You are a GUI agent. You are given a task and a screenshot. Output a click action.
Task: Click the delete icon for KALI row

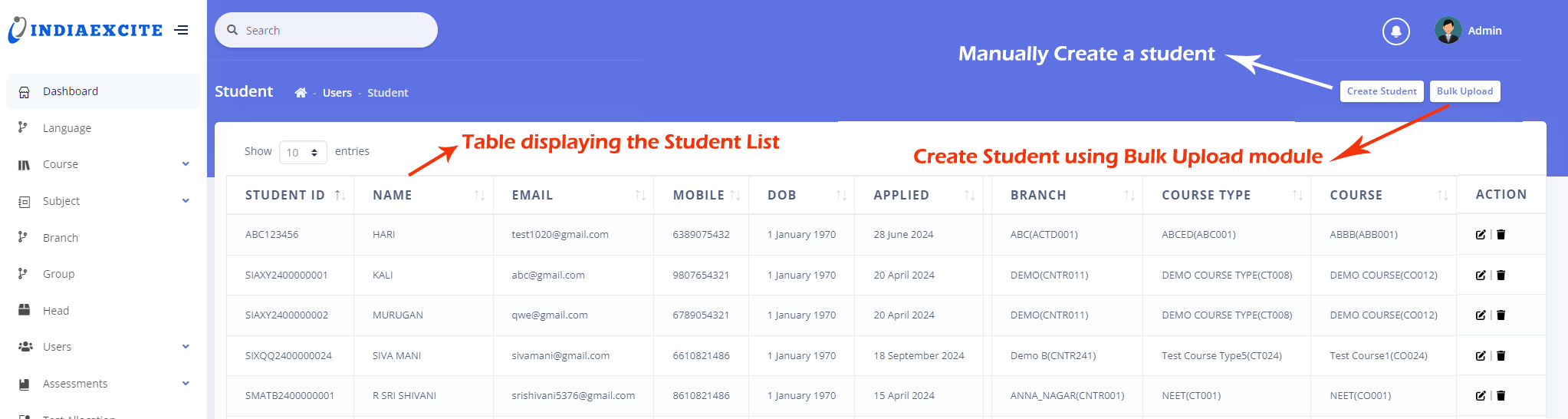pyautogui.click(x=1501, y=275)
